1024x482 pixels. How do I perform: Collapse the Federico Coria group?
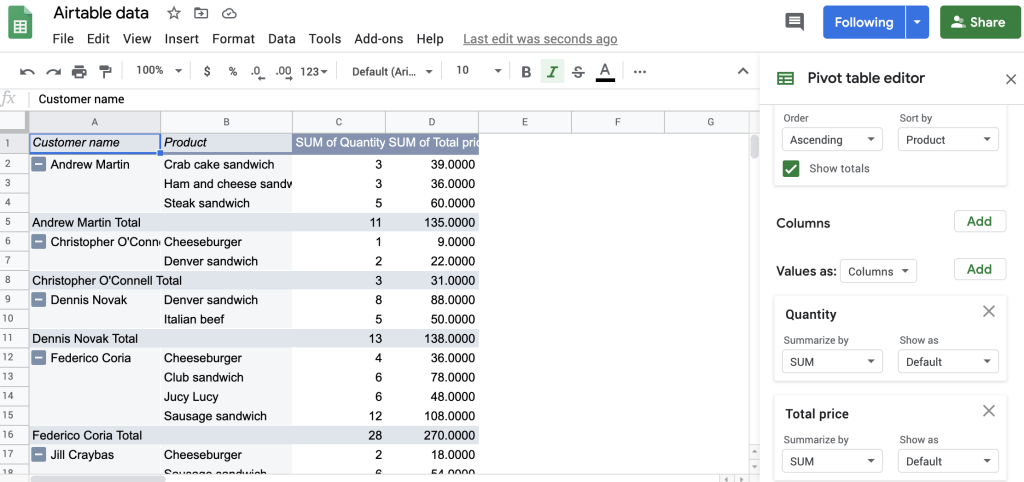(39, 358)
